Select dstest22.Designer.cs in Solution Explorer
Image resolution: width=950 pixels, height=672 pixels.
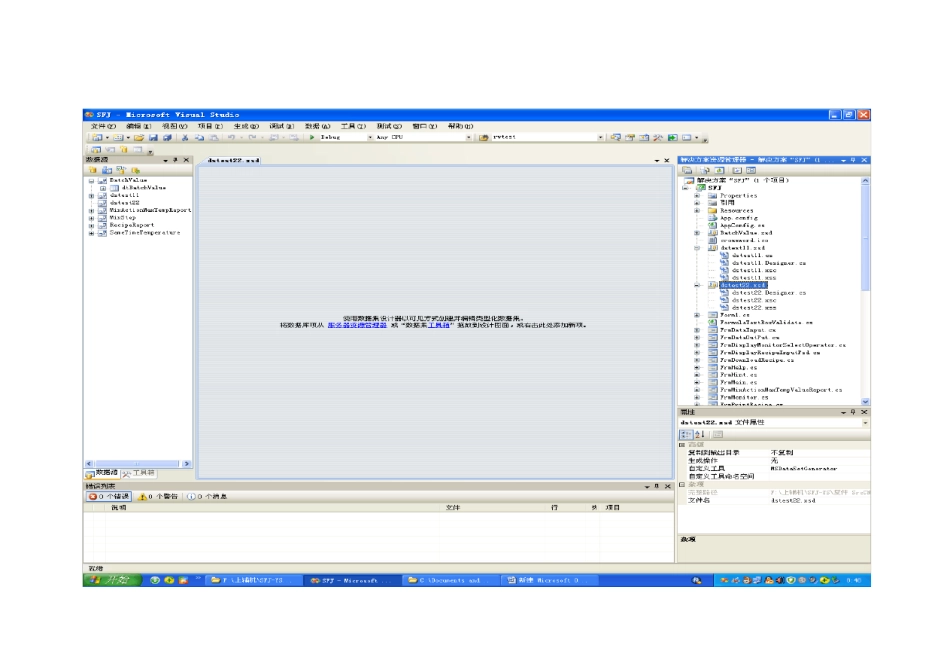pyautogui.click(x=769, y=293)
